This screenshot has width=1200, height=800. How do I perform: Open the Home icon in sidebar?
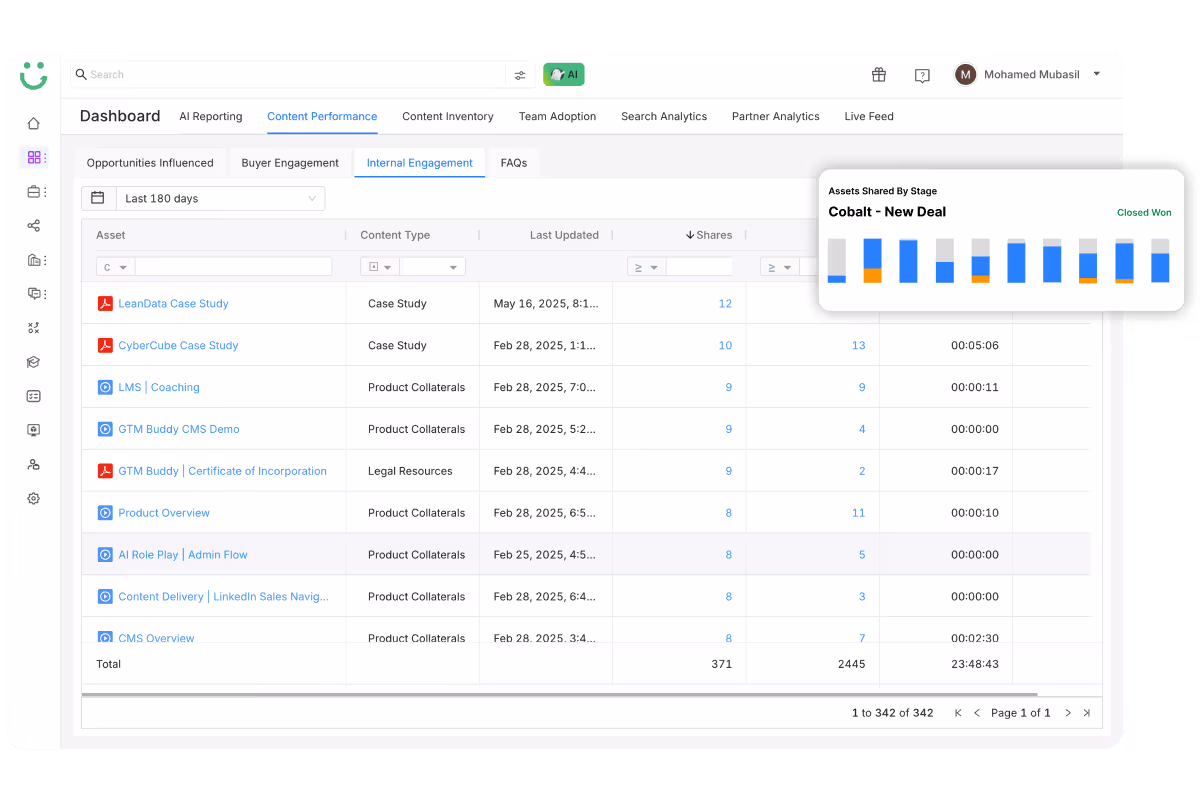[33, 123]
